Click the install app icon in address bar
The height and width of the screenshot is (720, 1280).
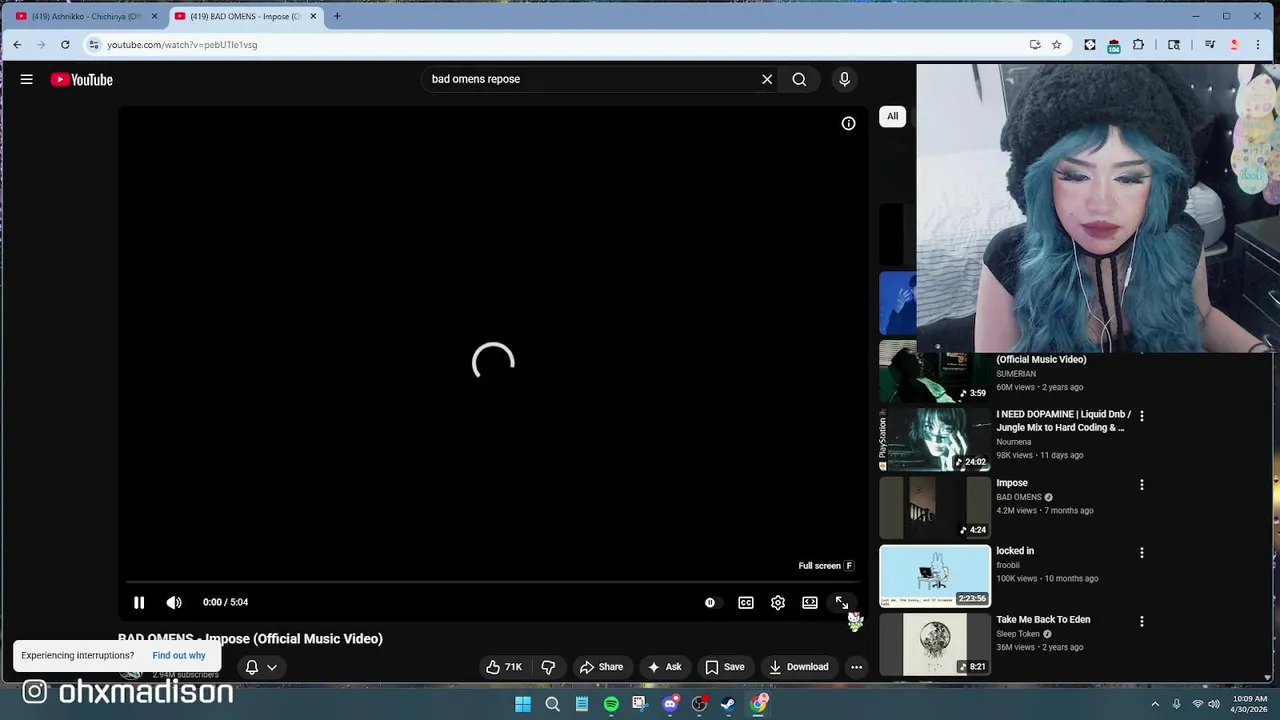[x=1035, y=45]
